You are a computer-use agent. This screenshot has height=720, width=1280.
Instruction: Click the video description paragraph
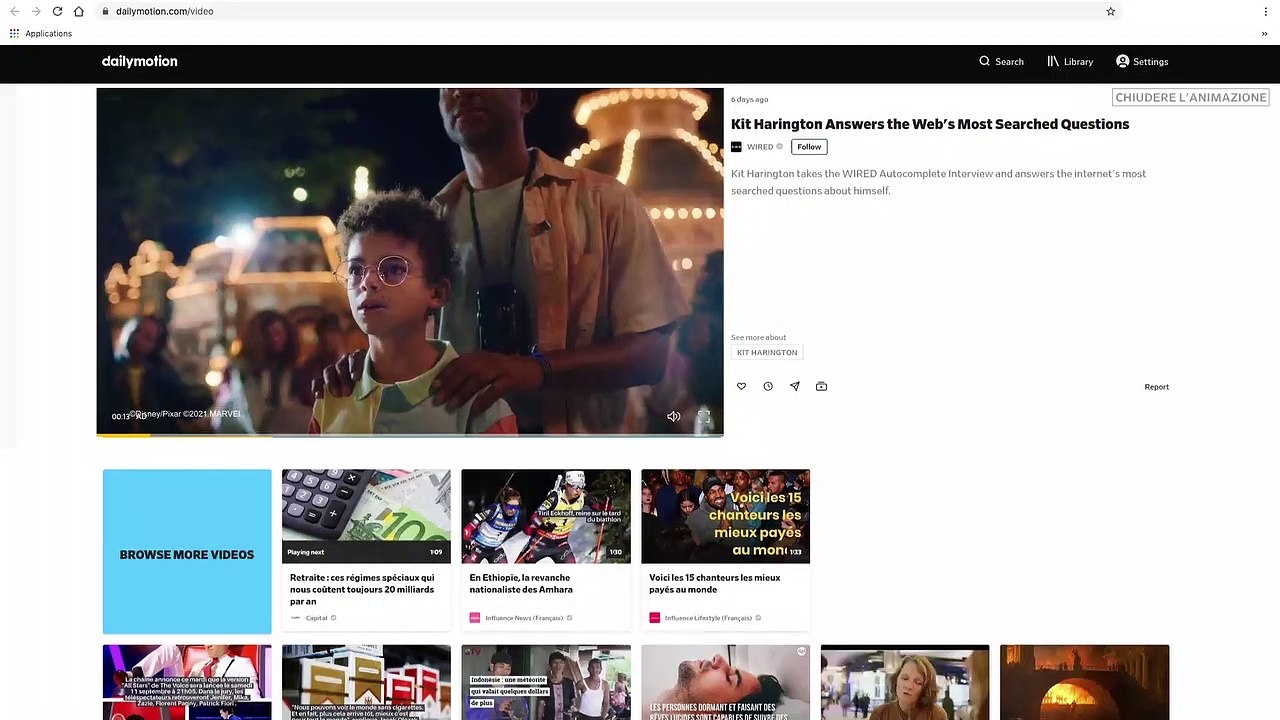(938, 182)
